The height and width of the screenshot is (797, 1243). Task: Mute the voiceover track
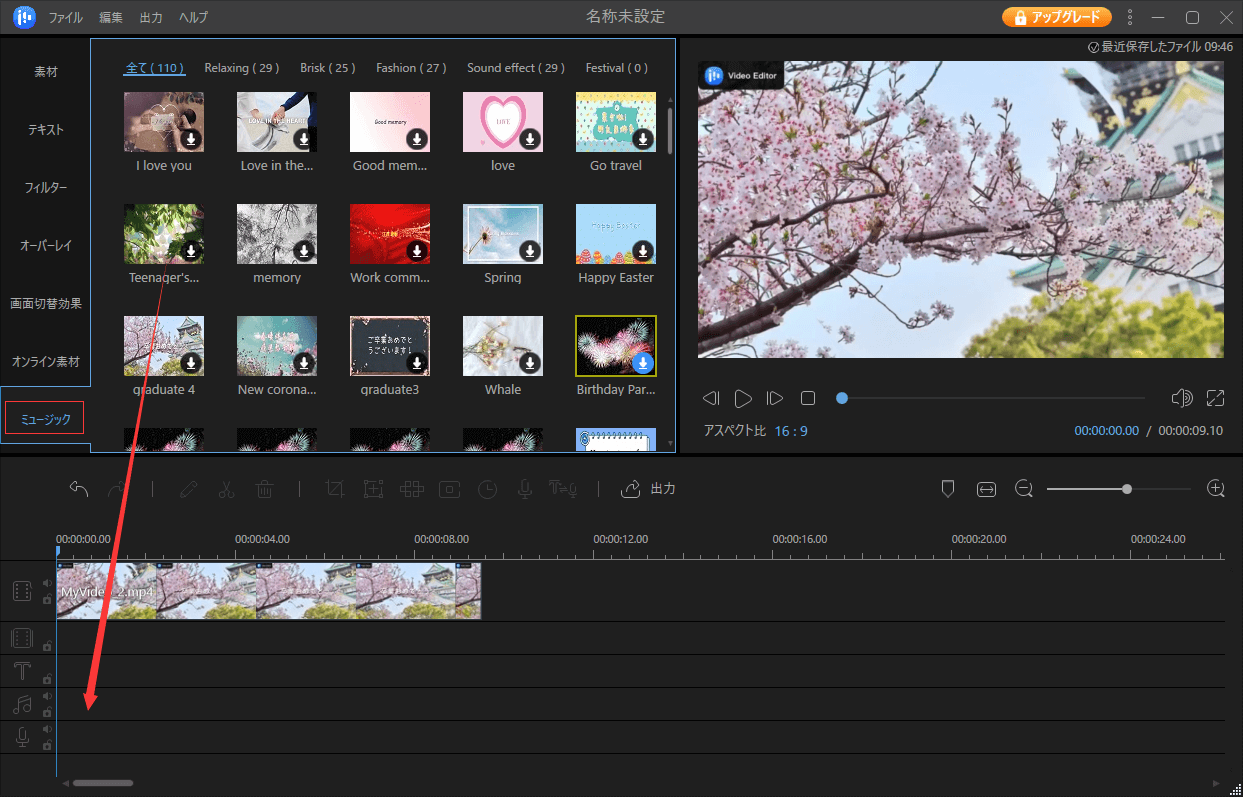[x=47, y=729]
